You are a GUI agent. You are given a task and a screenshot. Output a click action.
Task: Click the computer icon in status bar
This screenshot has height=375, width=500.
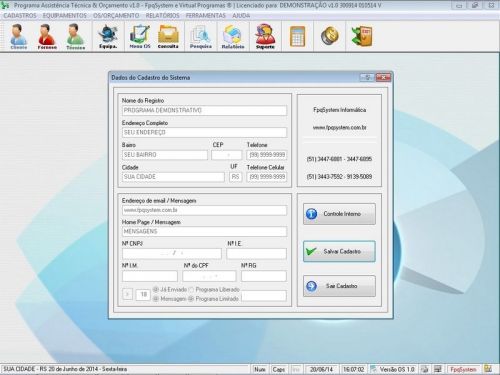[438, 369]
